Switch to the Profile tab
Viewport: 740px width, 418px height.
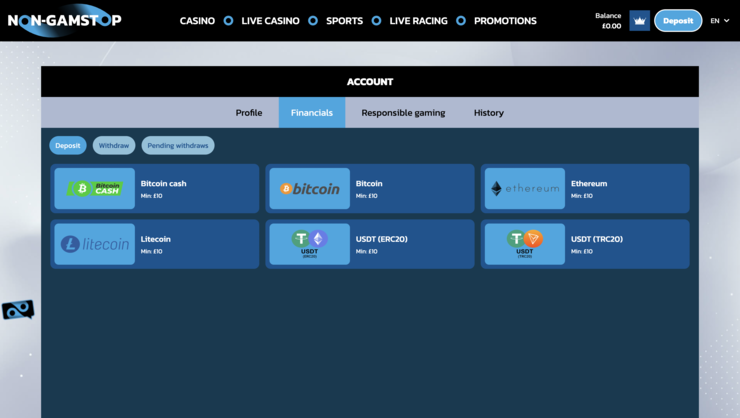[x=249, y=113]
